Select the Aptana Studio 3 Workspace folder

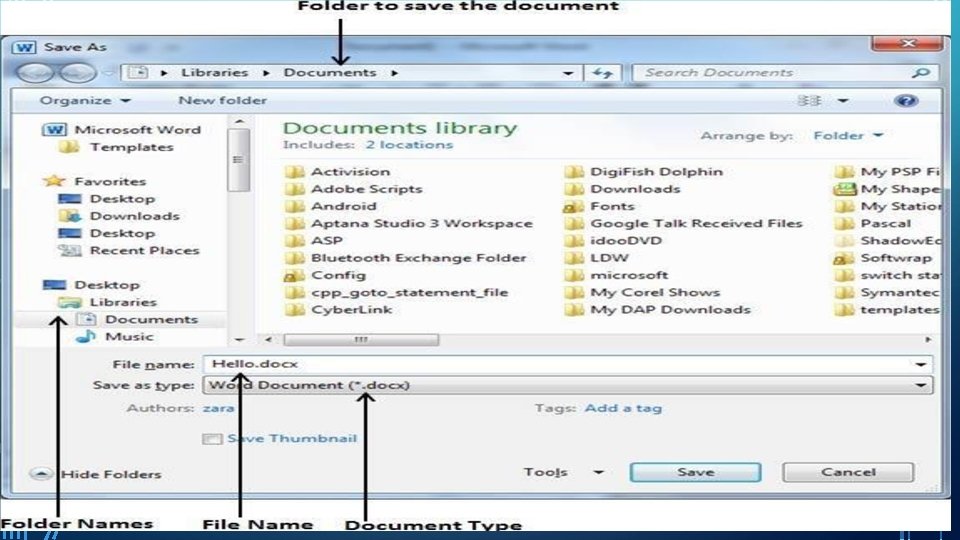[422, 223]
